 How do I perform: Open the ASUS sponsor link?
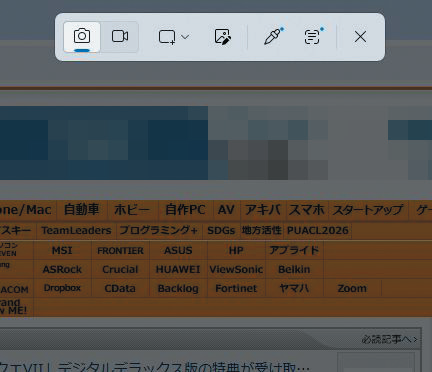tap(178, 250)
